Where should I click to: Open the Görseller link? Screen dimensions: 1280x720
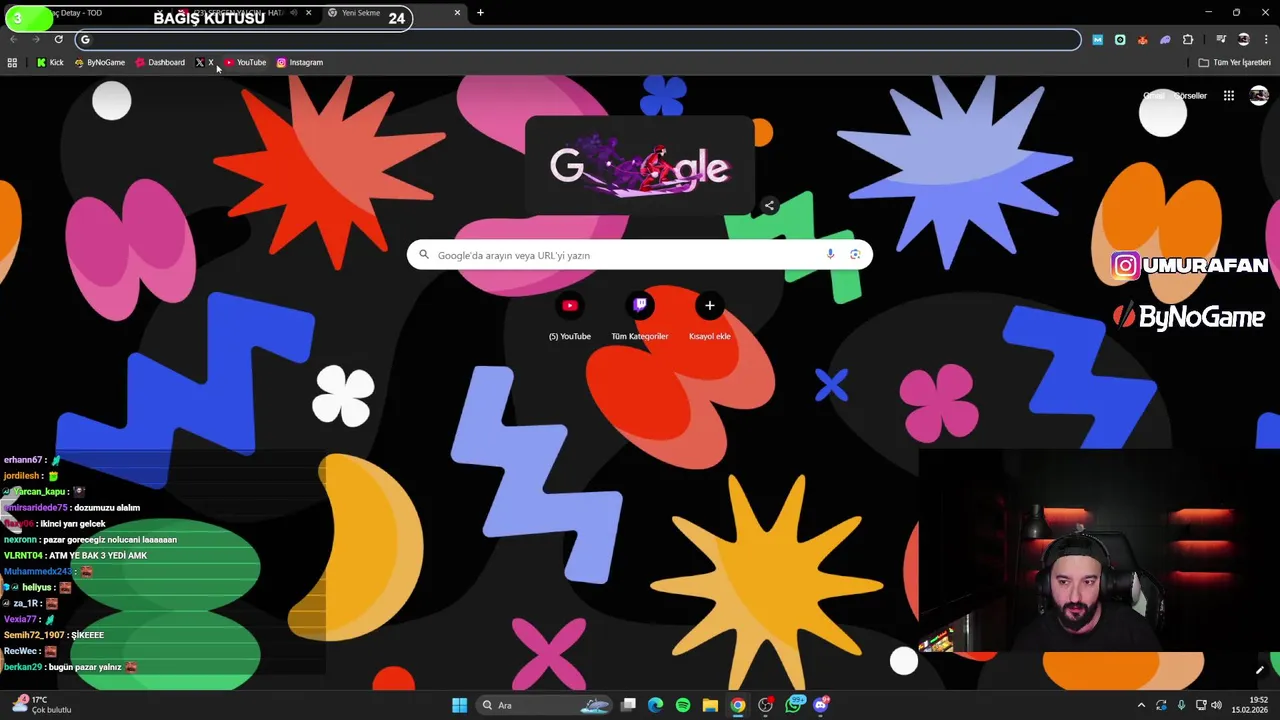[1190, 96]
